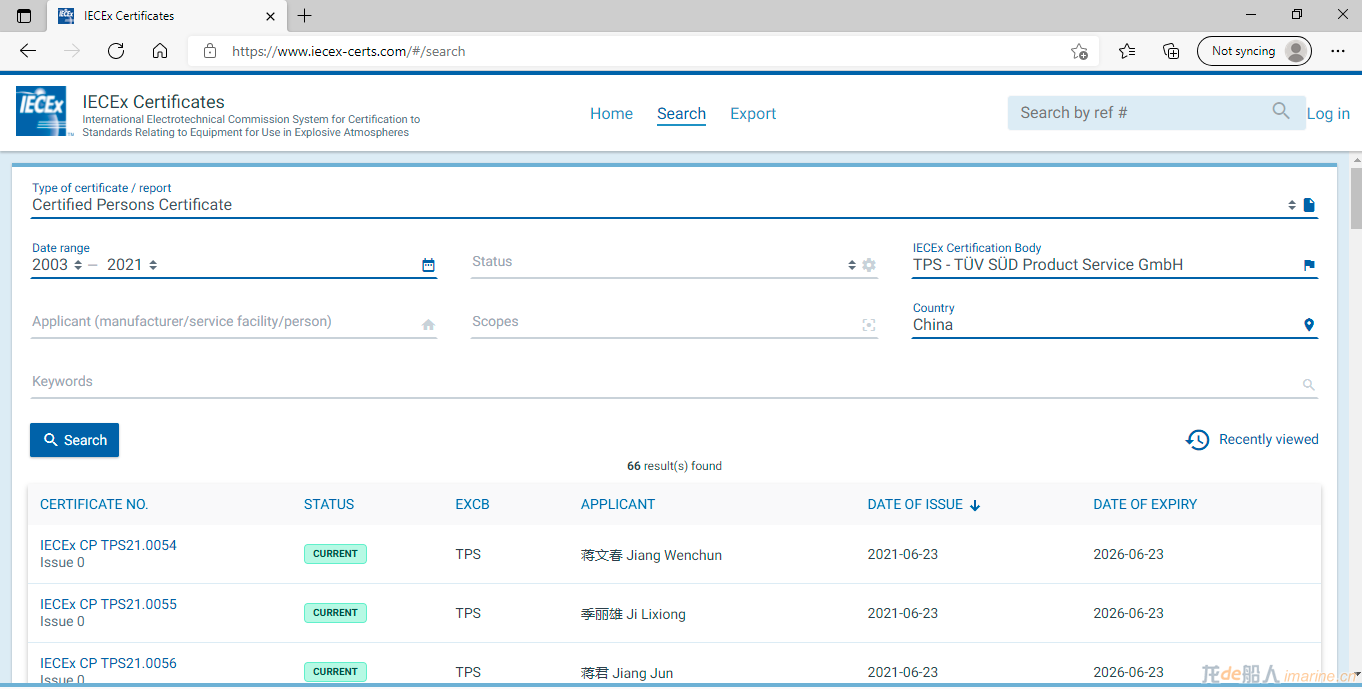1362x689 pixels.
Task: Click the blue Search button
Action: (x=75, y=440)
